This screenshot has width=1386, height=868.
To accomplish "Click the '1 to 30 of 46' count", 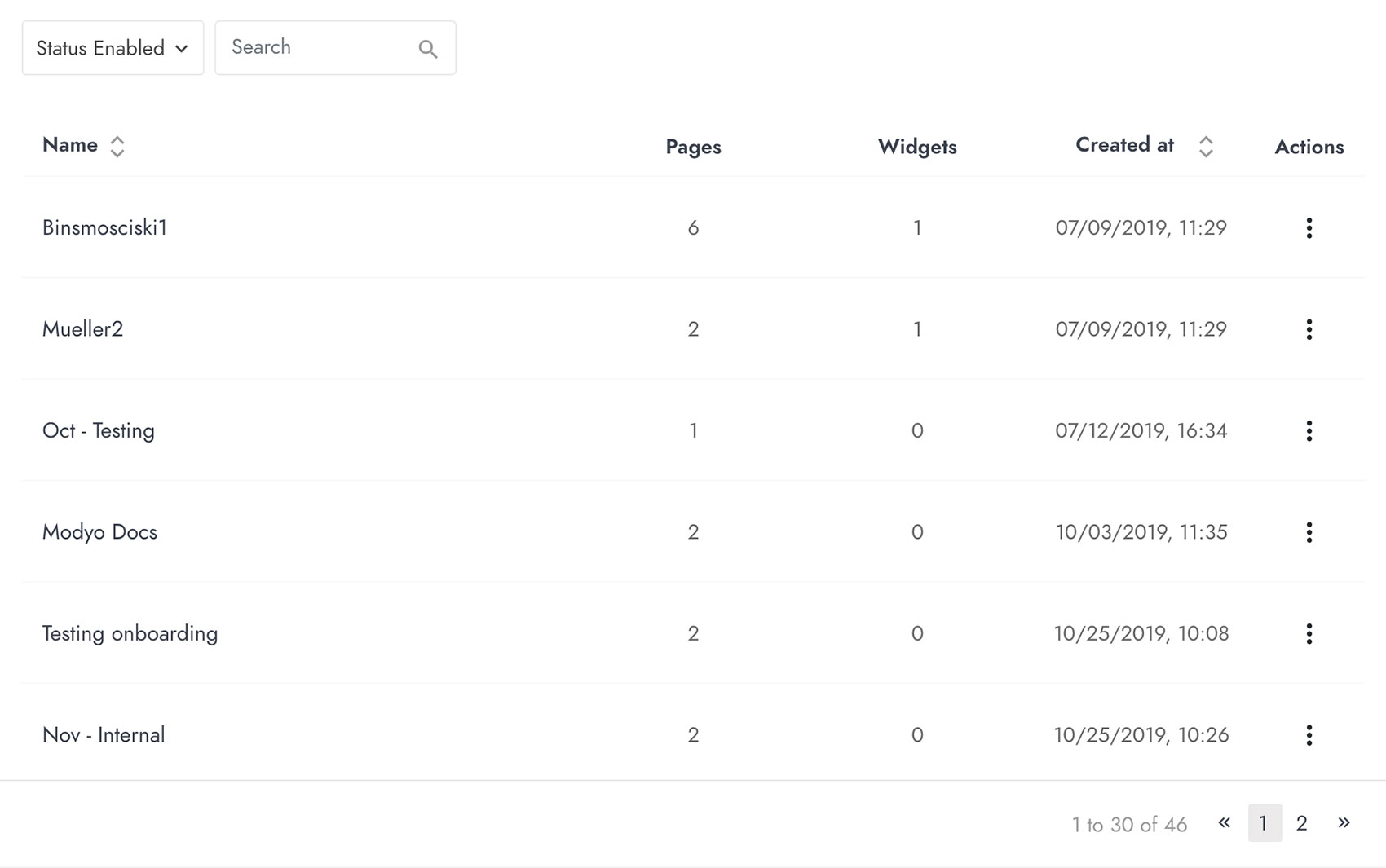I will pos(1129,825).
